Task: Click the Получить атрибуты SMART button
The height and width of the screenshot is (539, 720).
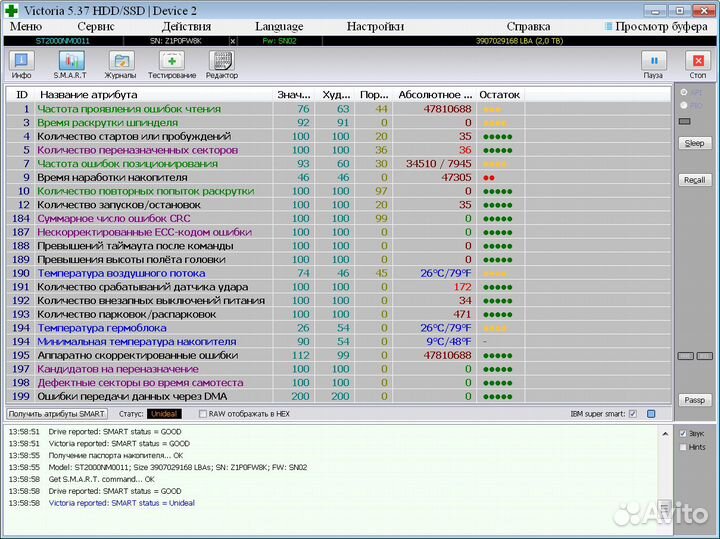Action: click(57, 413)
